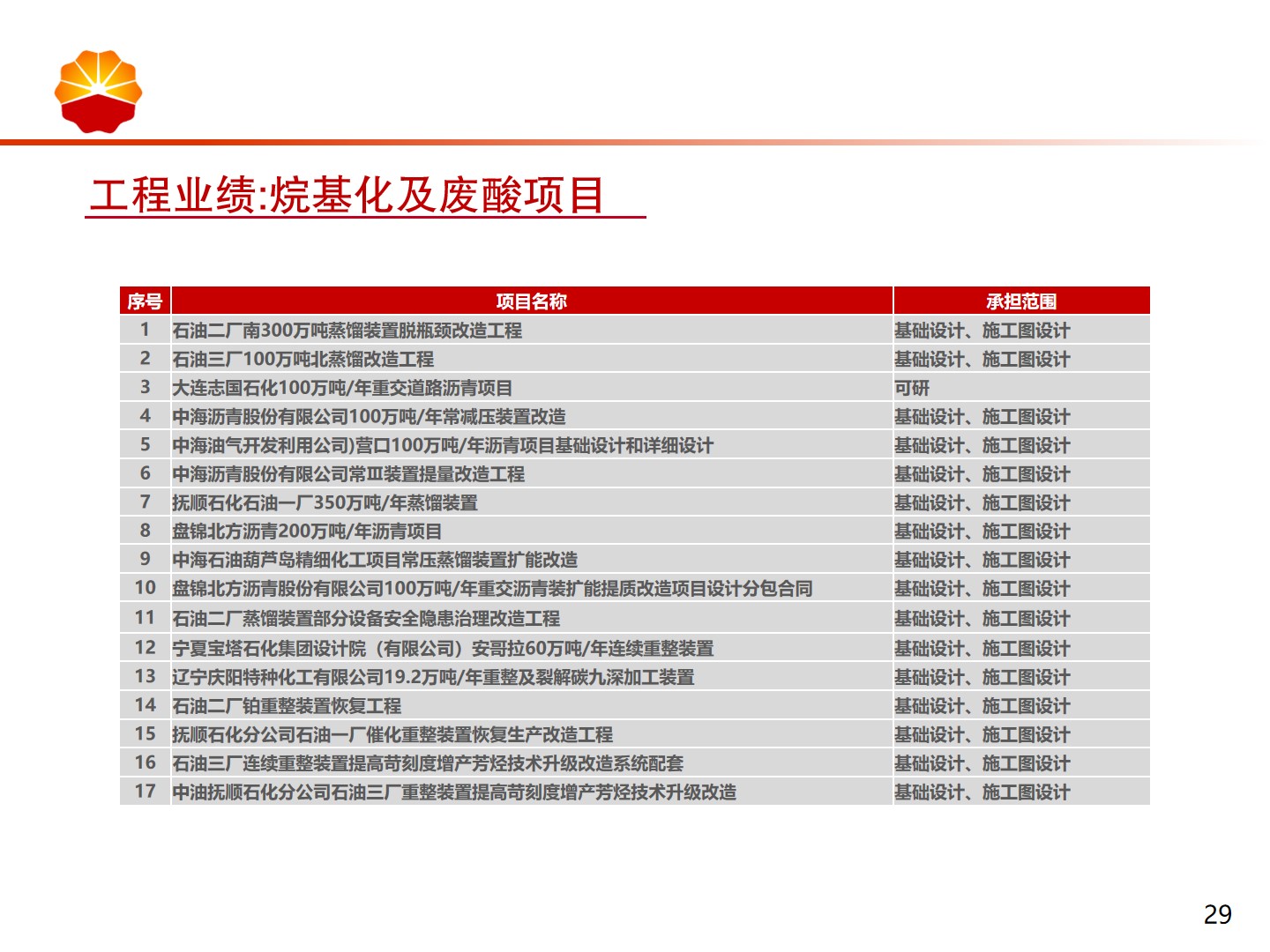Click the PetroChina flower logo
The height and width of the screenshot is (952, 1270).
98,92
